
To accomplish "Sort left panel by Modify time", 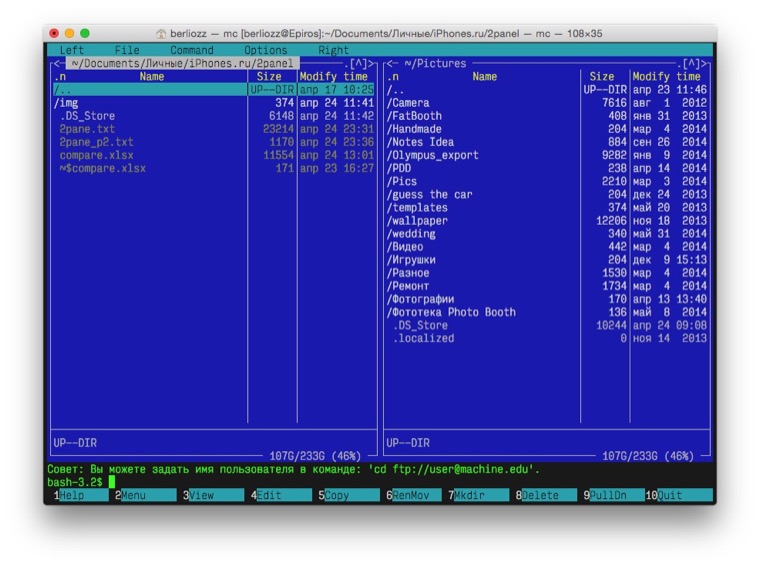I will (333, 77).
